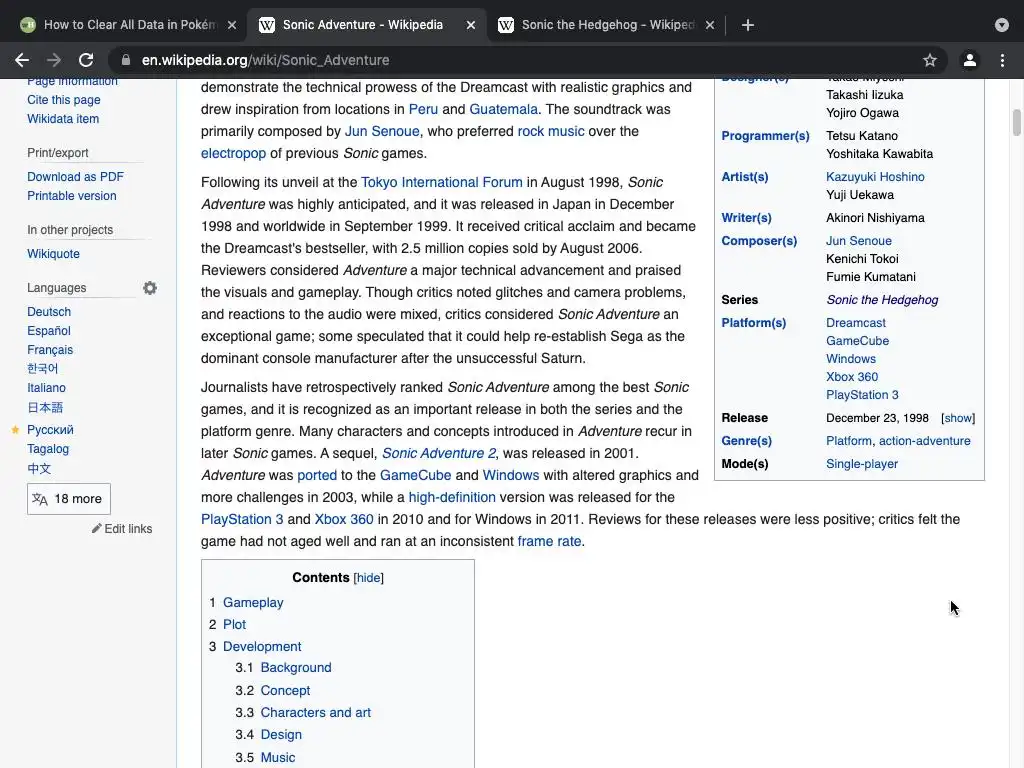Image resolution: width=1024 pixels, height=768 pixels.
Task: Close the Sonic the Hedgehog tab
Action: [710, 25]
